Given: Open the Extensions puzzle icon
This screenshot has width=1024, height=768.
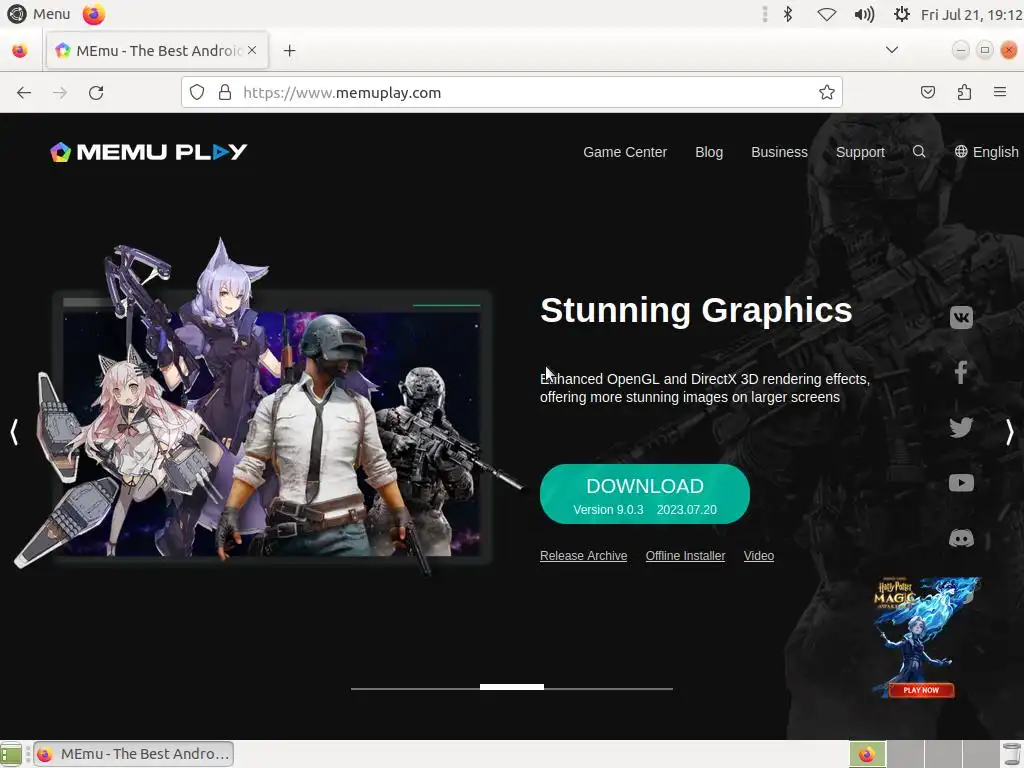Looking at the screenshot, I should (x=964, y=93).
